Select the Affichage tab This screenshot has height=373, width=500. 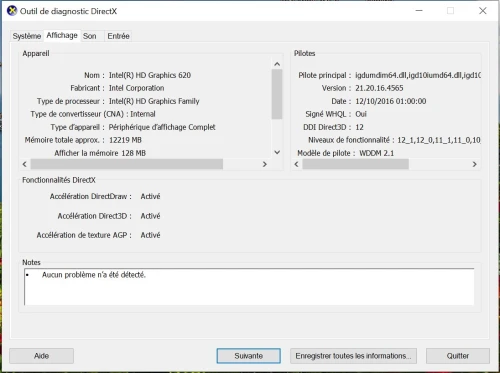tap(62, 35)
